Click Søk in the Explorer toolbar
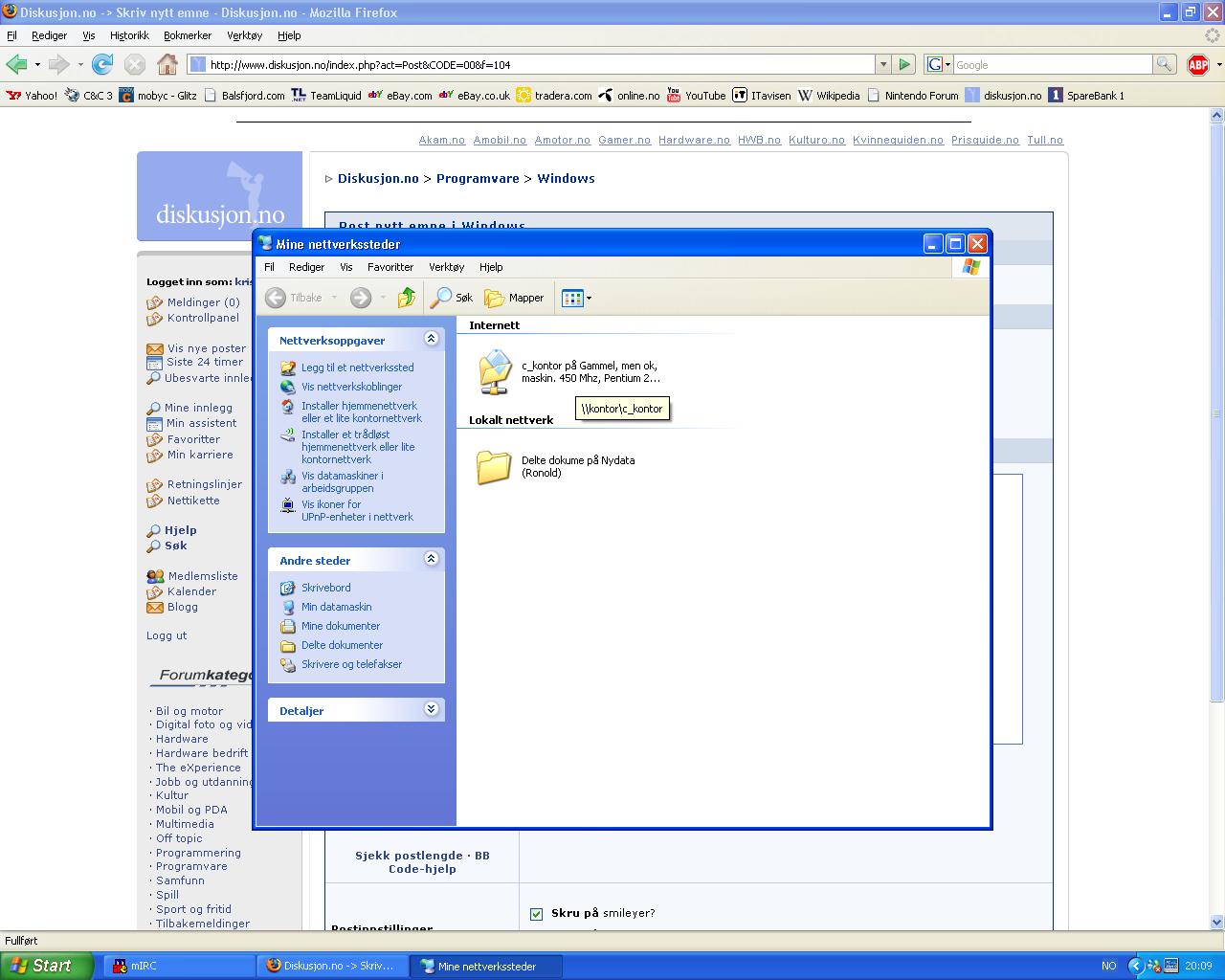Screen dimensions: 1225x980 pyautogui.click(x=452, y=298)
